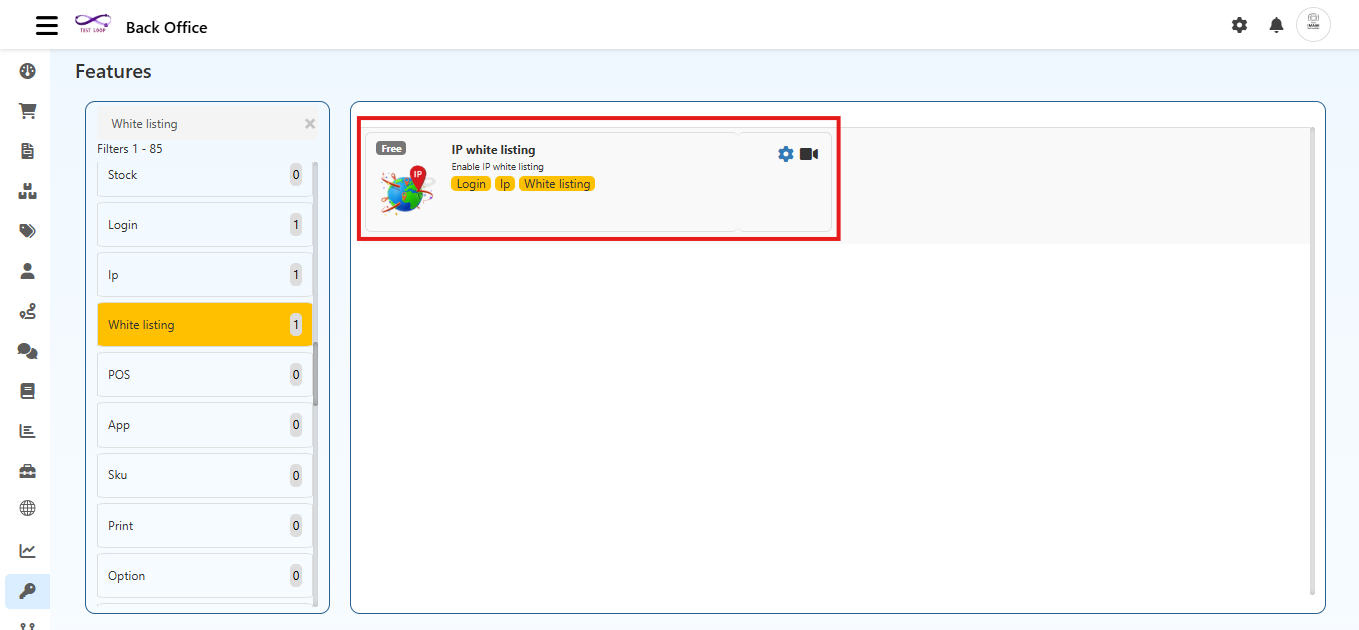This screenshot has width=1359, height=630.
Task: Click inside the White listing search field
Action: (180, 123)
